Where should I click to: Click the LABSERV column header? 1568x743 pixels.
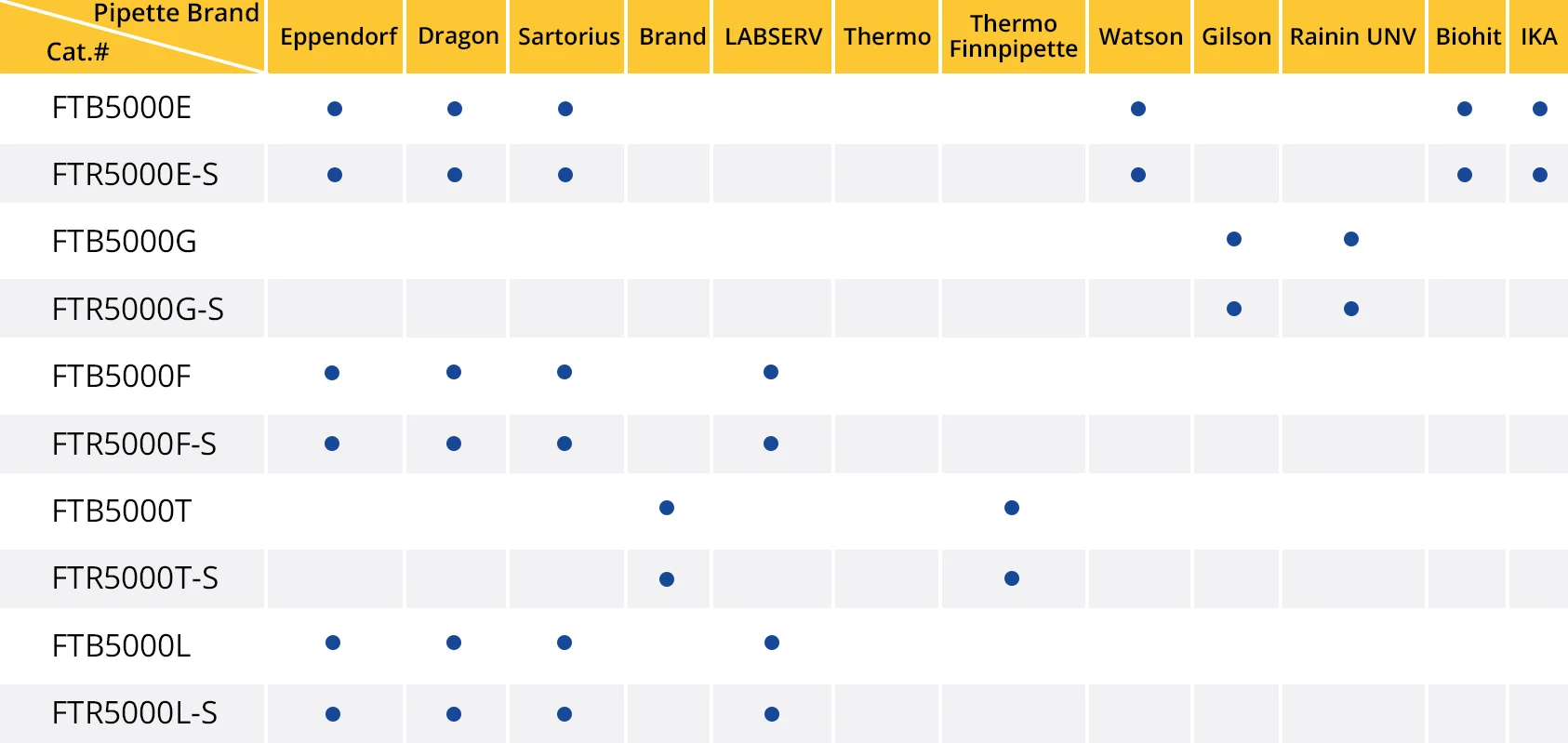pyautogui.click(x=773, y=37)
